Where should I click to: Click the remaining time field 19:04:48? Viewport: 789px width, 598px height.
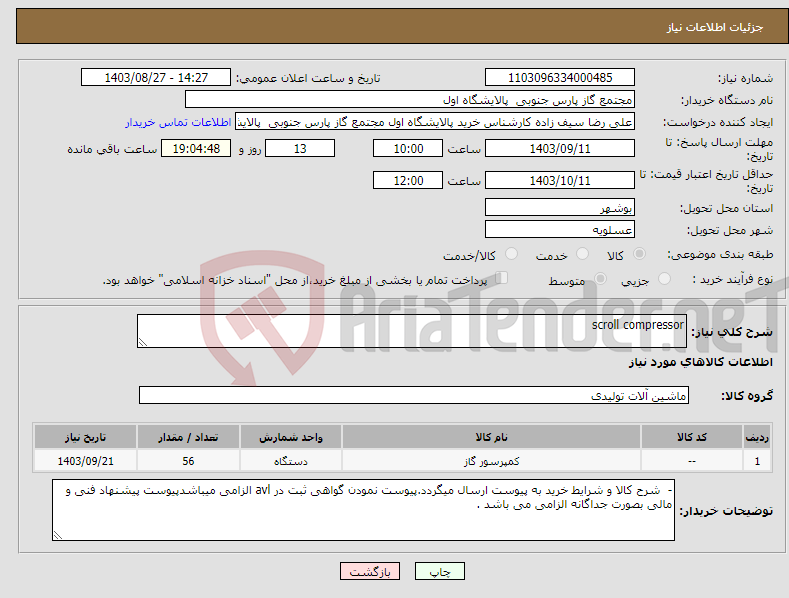tap(196, 148)
